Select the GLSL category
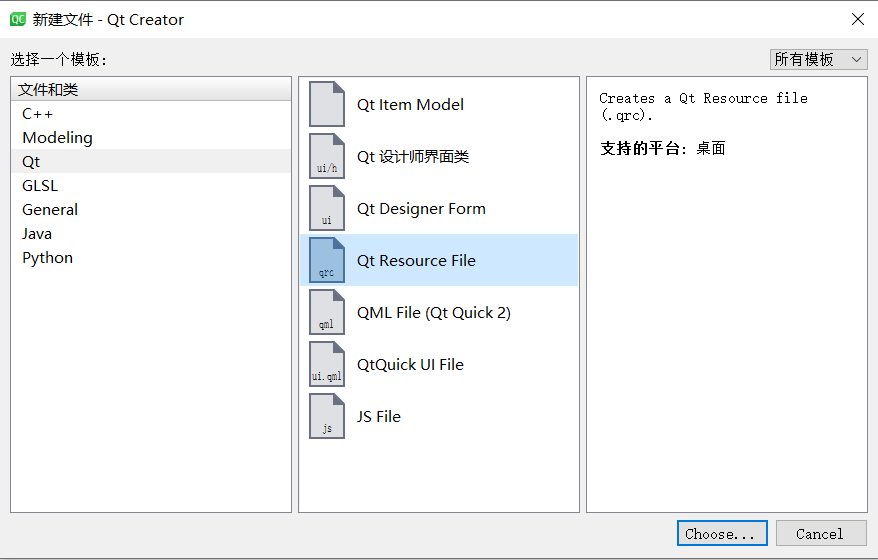878x560 pixels. 151,186
